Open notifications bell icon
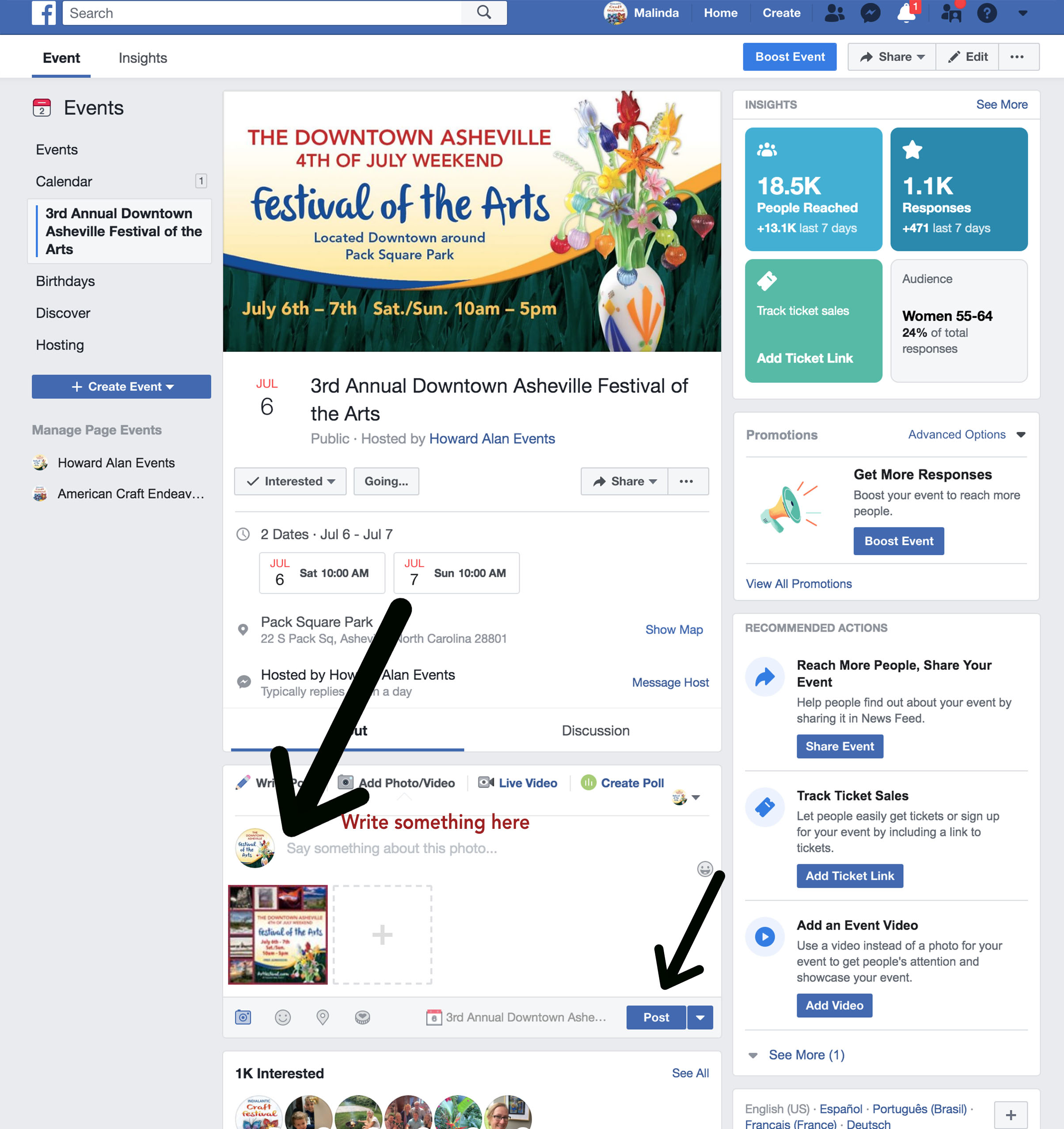This screenshot has width=1064, height=1129. (x=906, y=12)
